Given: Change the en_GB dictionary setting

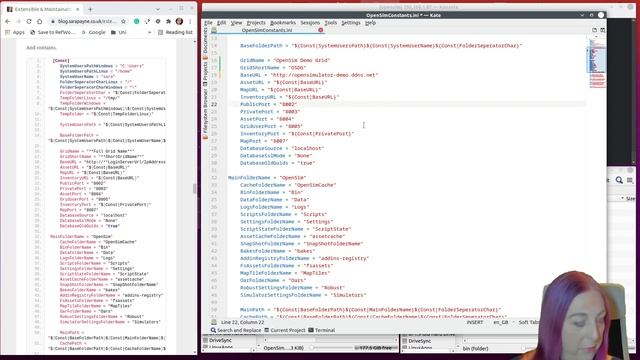Looking at the screenshot, I should 501,322.
